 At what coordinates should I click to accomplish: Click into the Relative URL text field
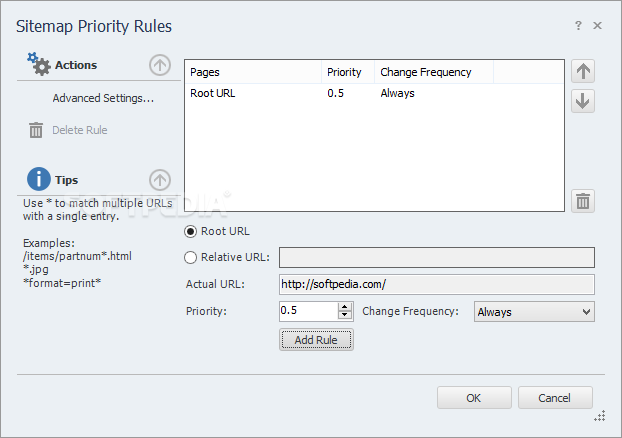tap(437, 257)
